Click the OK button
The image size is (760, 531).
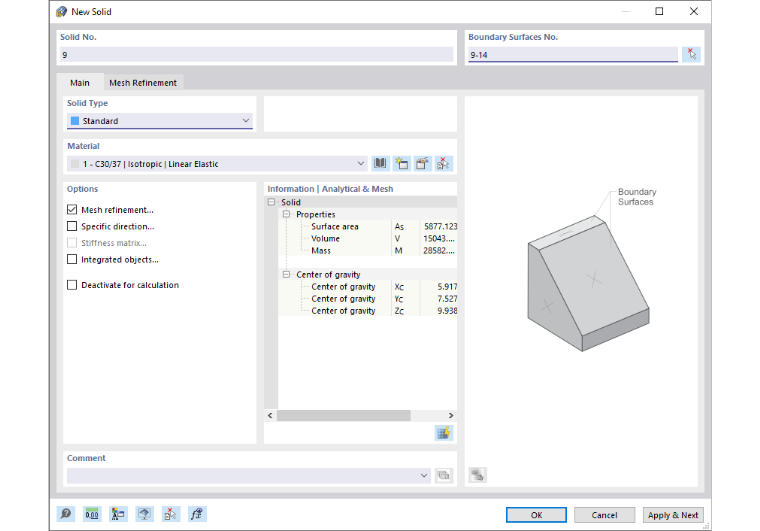click(536, 515)
